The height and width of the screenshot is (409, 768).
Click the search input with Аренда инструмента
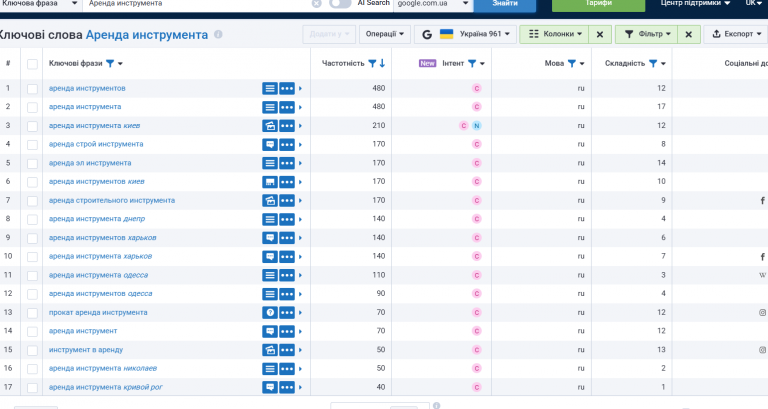point(198,3)
